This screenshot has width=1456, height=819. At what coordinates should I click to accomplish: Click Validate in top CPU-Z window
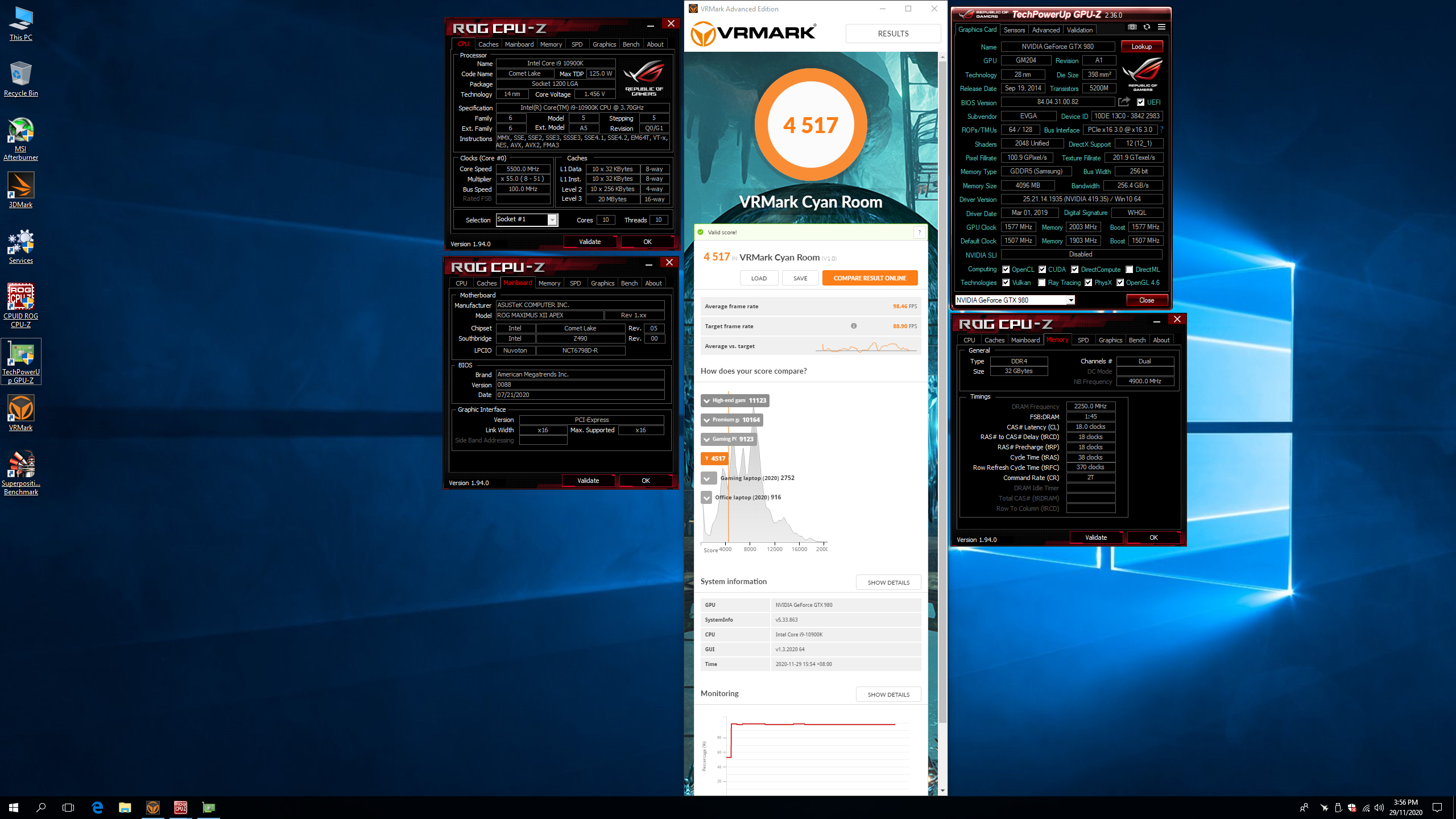coord(590,242)
